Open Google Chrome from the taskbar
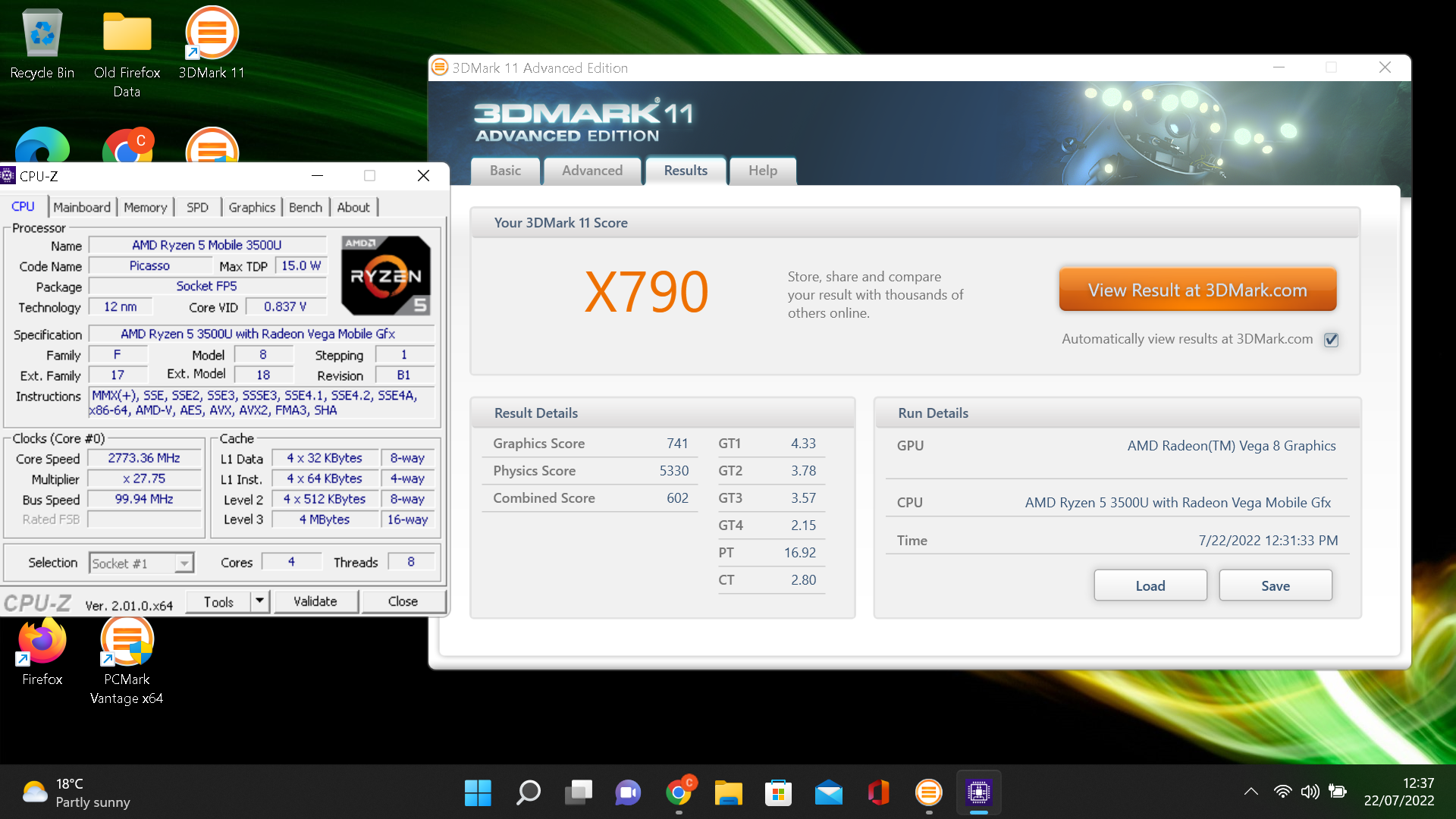This screenshot has height=819, width=1456. point(679,792)
